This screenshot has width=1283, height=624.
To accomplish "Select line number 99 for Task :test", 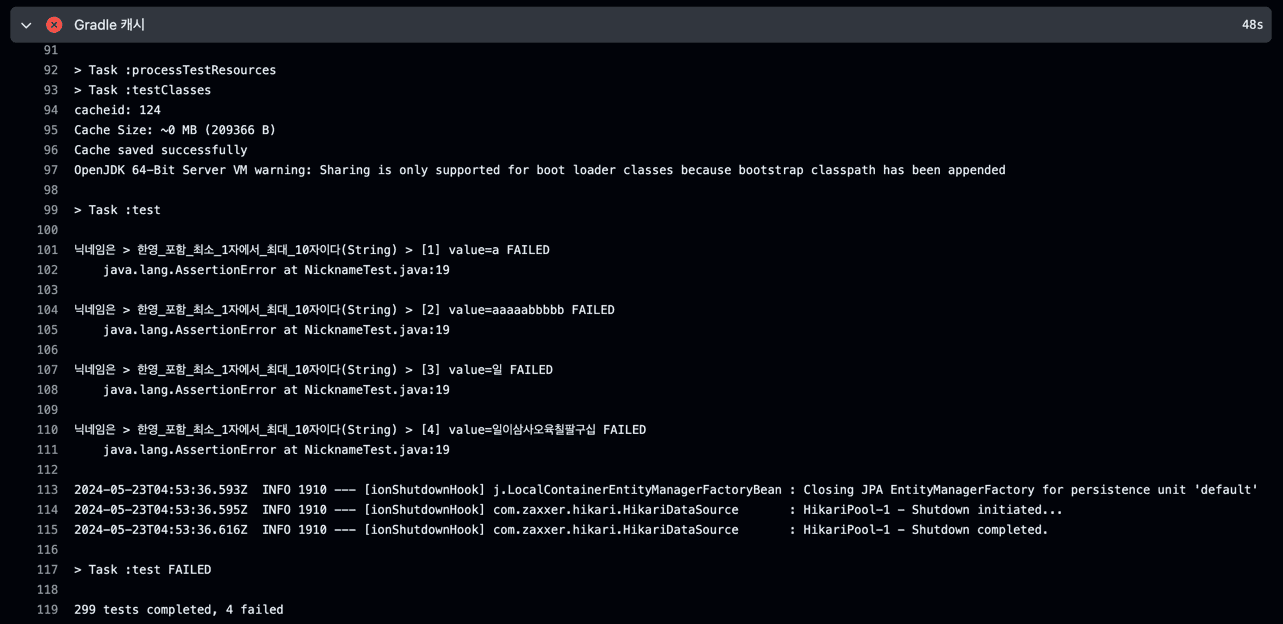I will tap(50, 210).
